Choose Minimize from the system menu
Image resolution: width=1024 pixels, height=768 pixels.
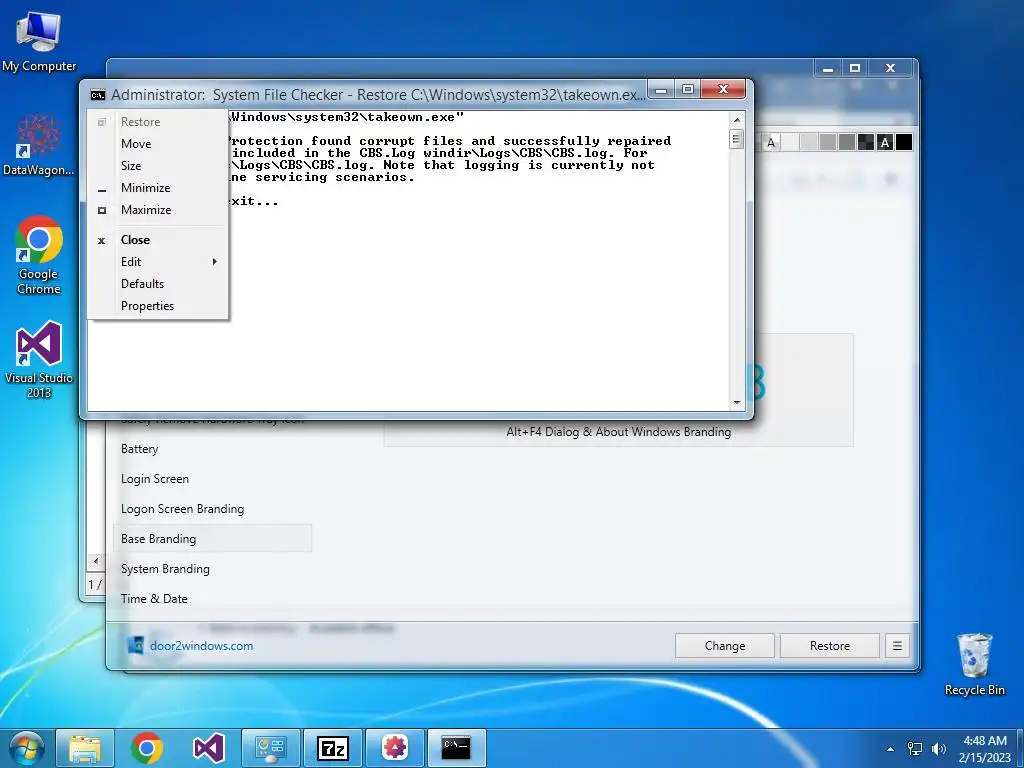158,188
